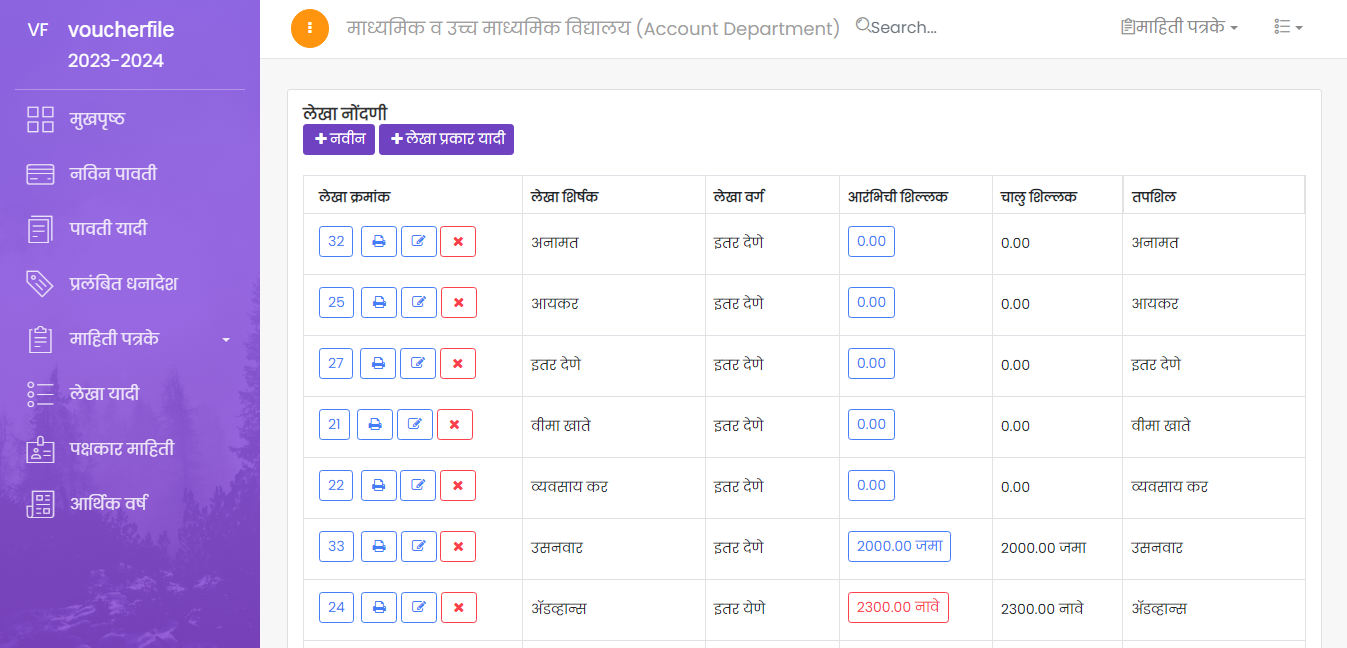Print the वीमा खाते account row 21
The image size is (1347, 648).
click(x=374, y=425)
